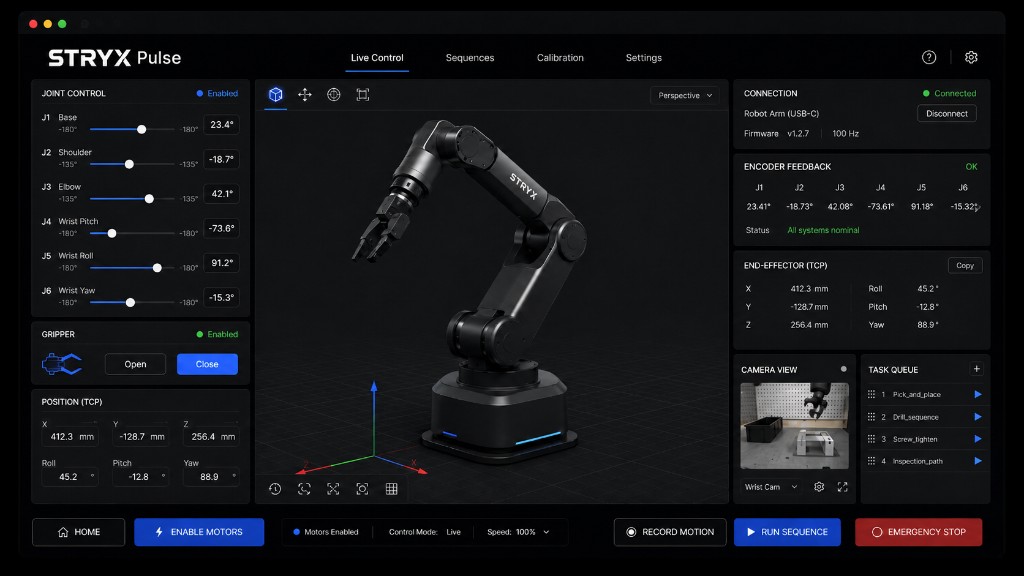Click the J5 Wrist Roll slider handle

(x=157, y=268)
